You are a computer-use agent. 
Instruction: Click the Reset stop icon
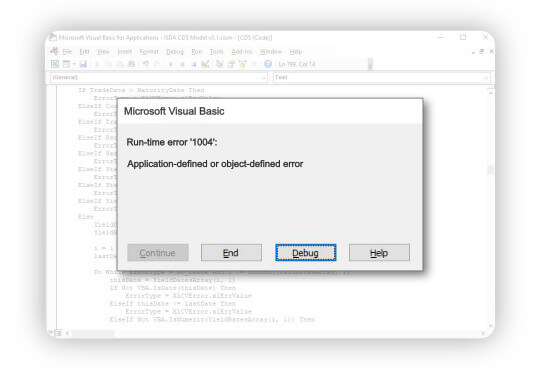(x=194, y=64)
